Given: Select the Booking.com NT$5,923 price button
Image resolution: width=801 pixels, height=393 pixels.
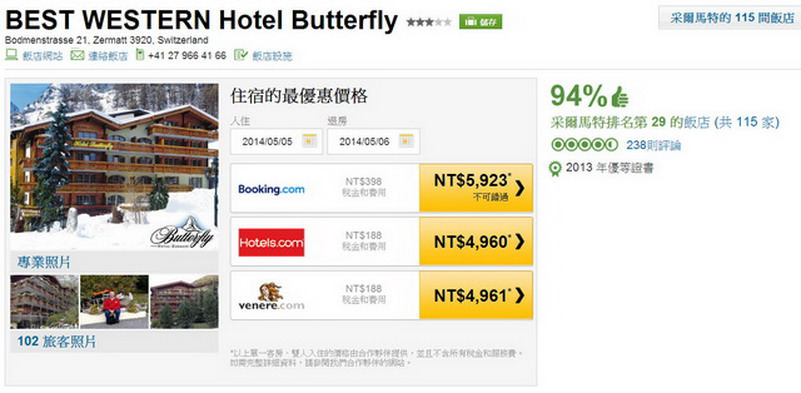Looking at the screenshot, I should 476,188.
